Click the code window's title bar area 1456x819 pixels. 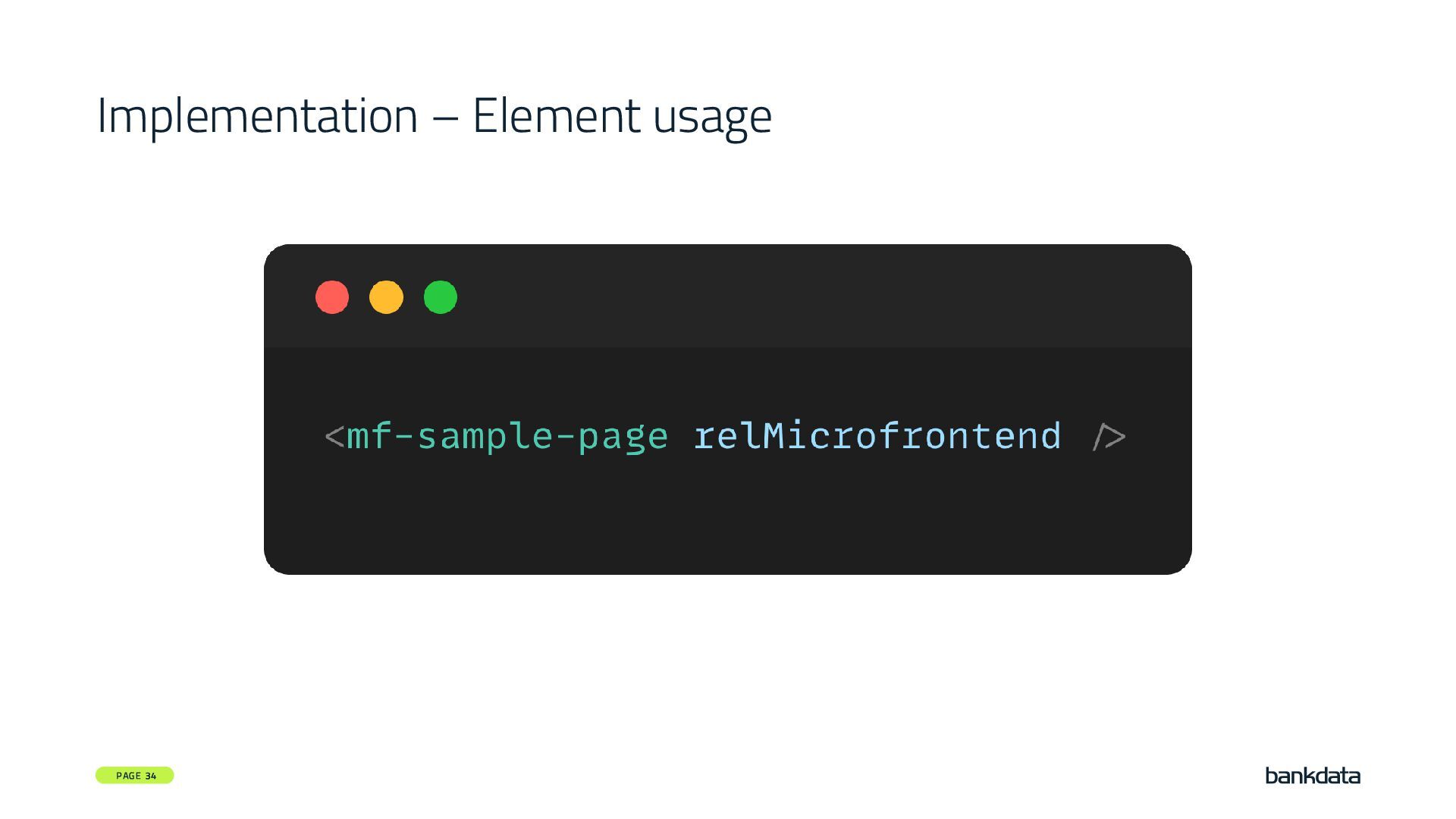tap(758, 297)
